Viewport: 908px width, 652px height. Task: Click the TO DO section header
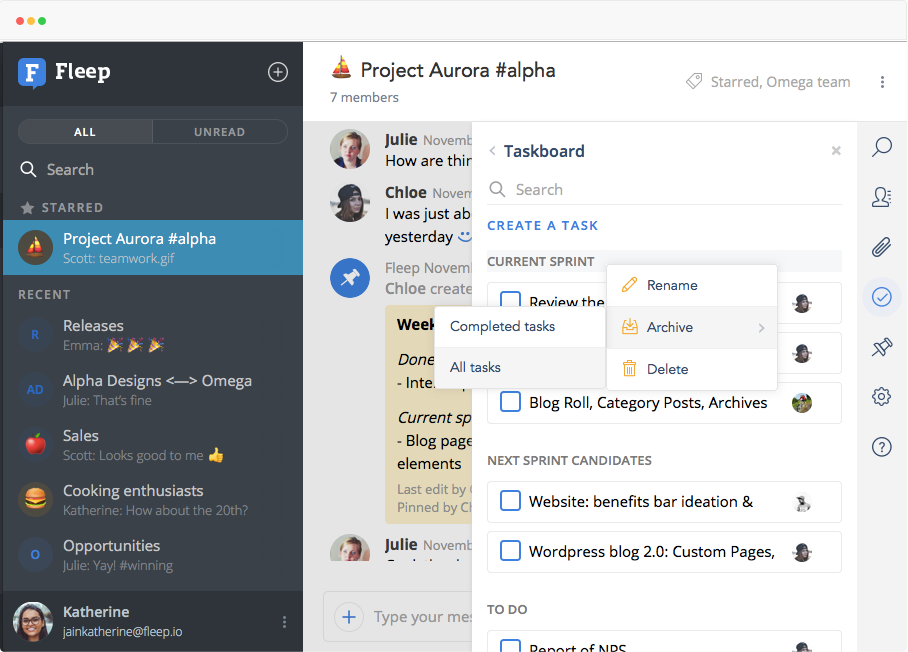(x=507, y=610)
